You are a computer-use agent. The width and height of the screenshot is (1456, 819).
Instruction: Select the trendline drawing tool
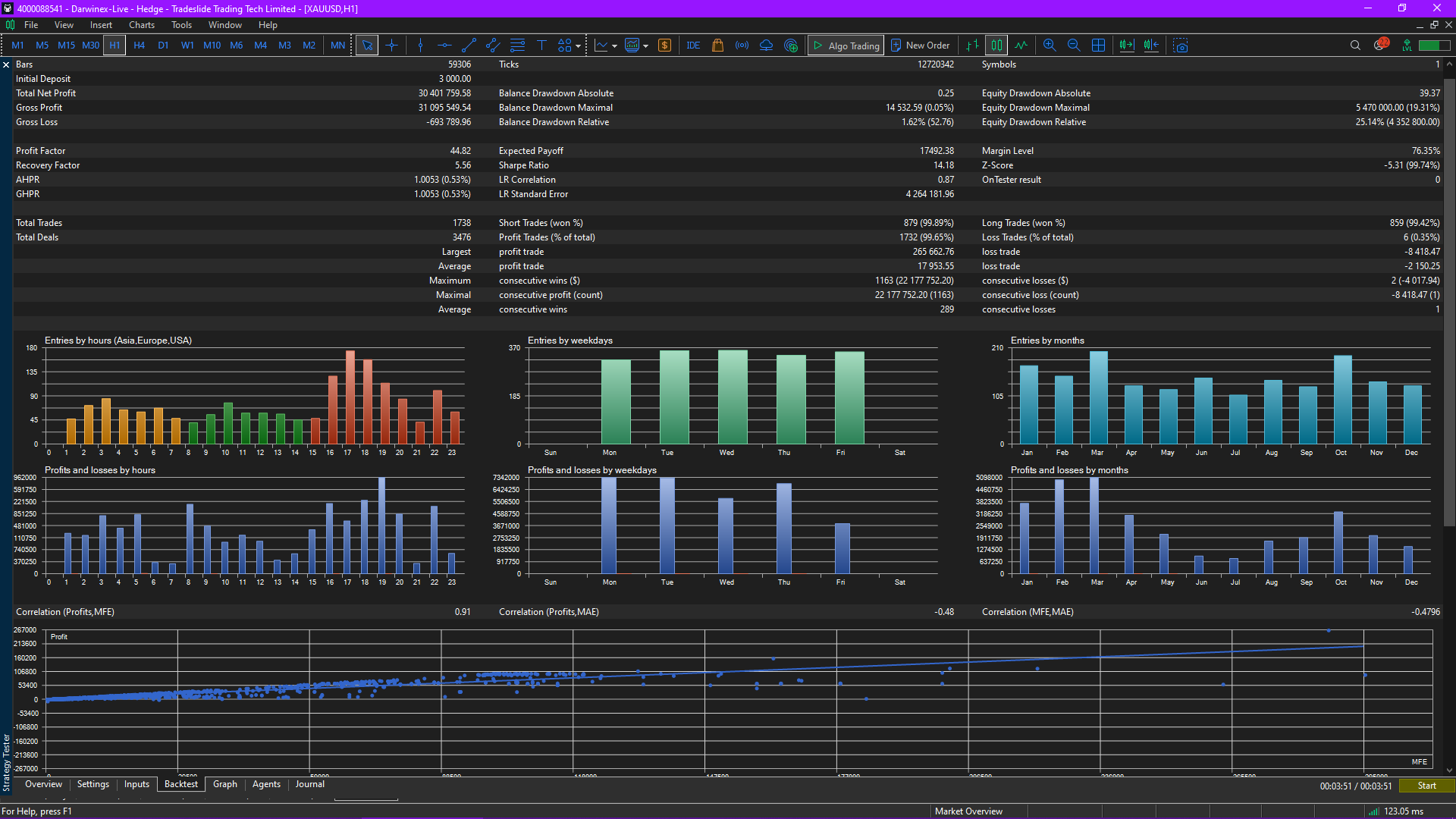coord(469,45)
